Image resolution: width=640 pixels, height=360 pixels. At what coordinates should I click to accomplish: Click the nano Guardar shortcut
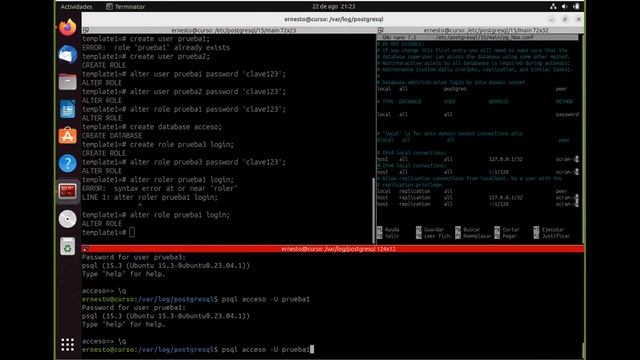pyautogui.click(x=430, y=230)
